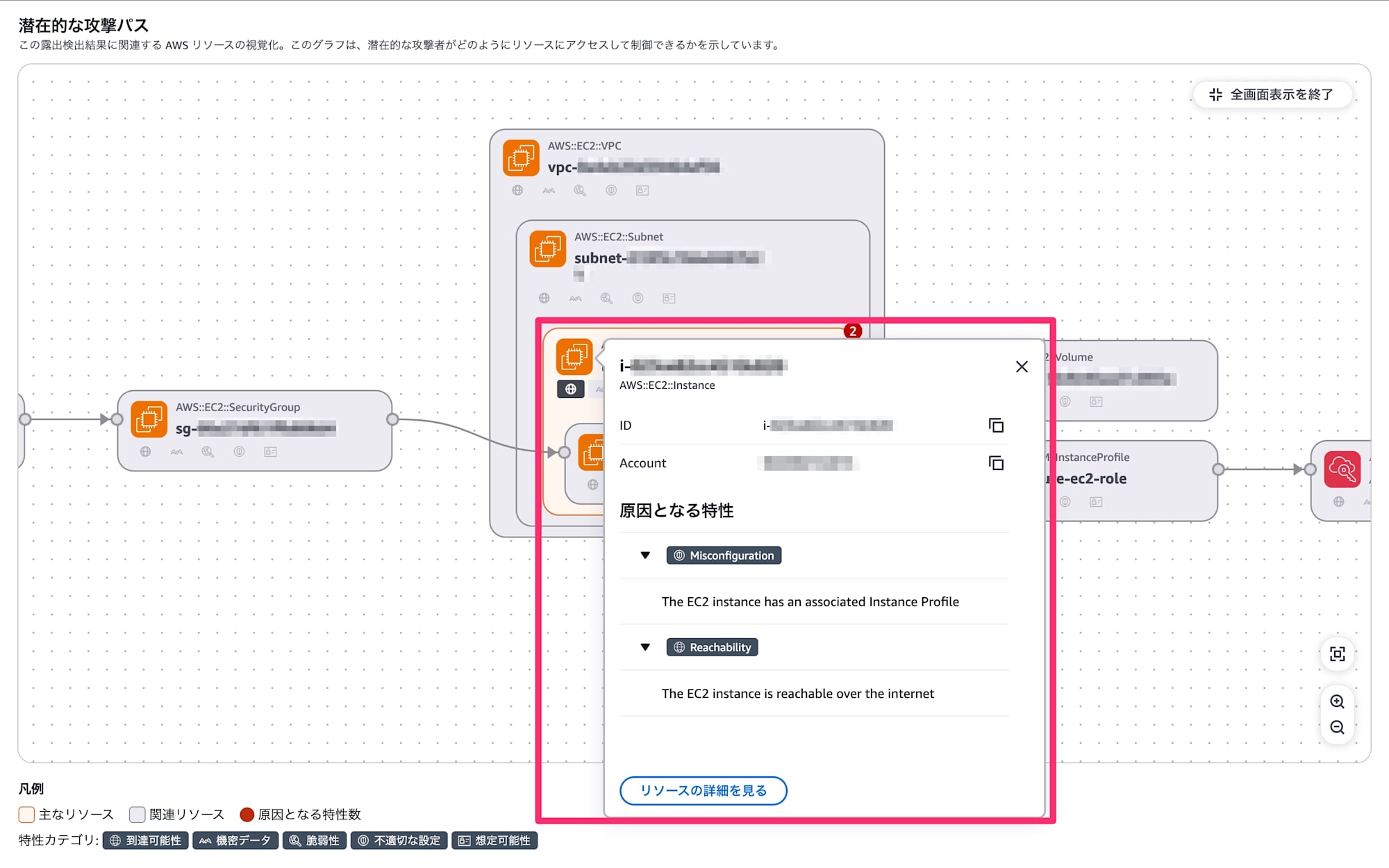Select the EC2 instance node icon
1389x868 pixels.
click(574, 356)
